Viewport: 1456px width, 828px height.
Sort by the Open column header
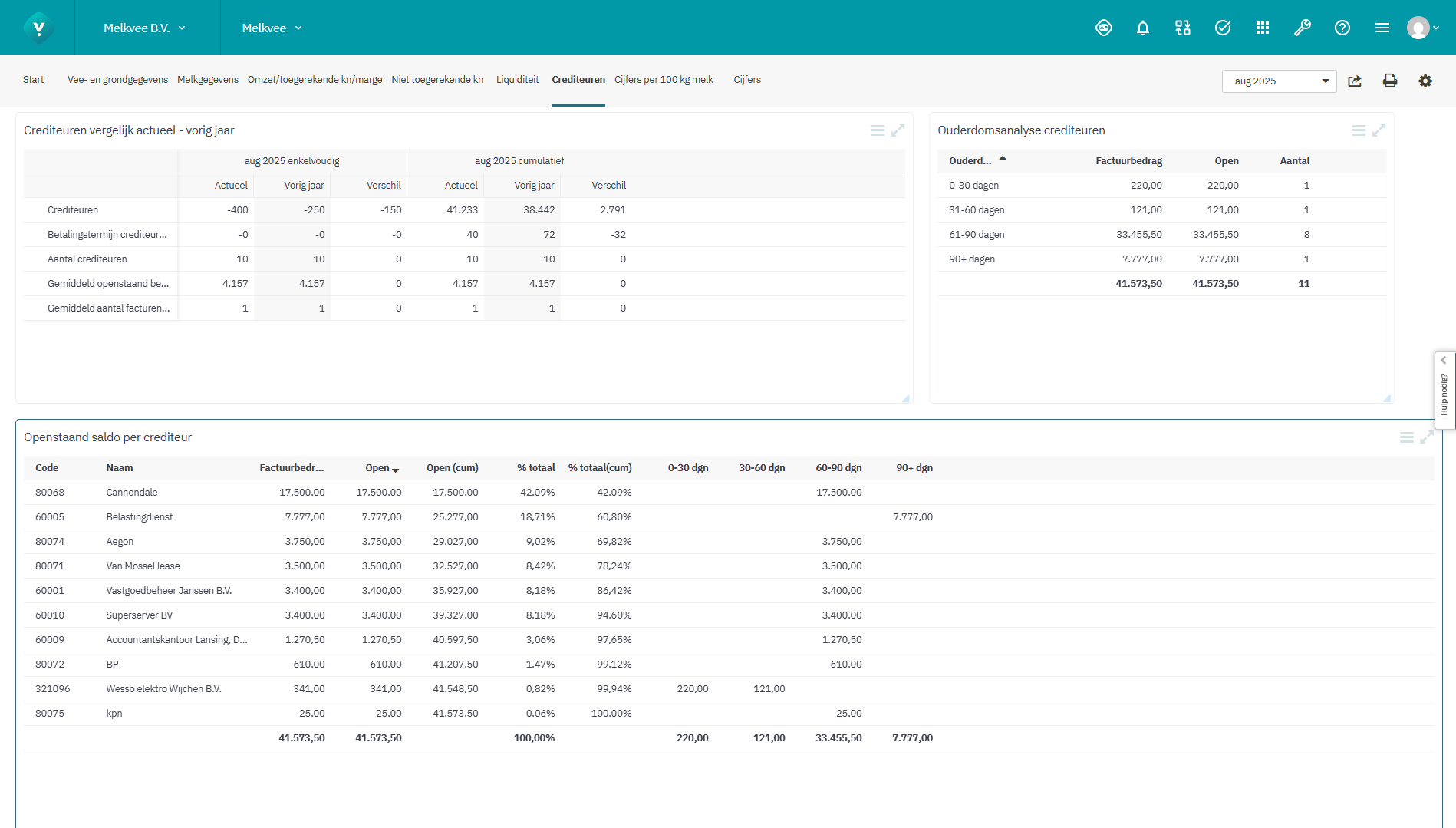pos(377,468)
